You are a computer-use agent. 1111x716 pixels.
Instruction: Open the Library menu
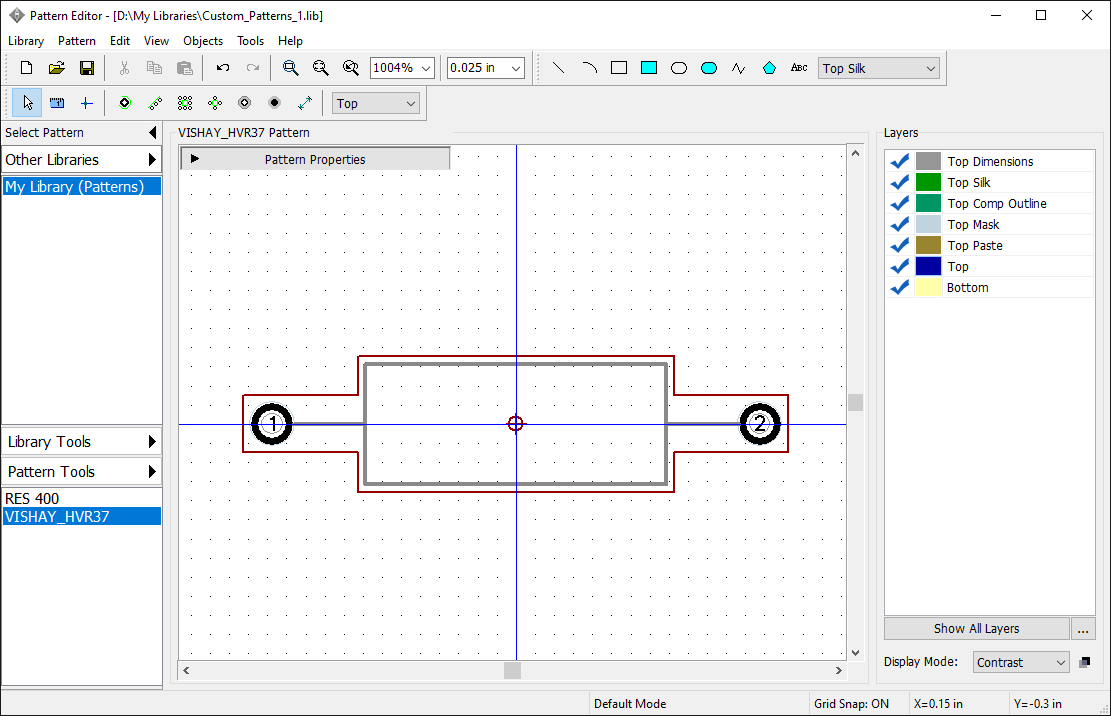(26, 41)
